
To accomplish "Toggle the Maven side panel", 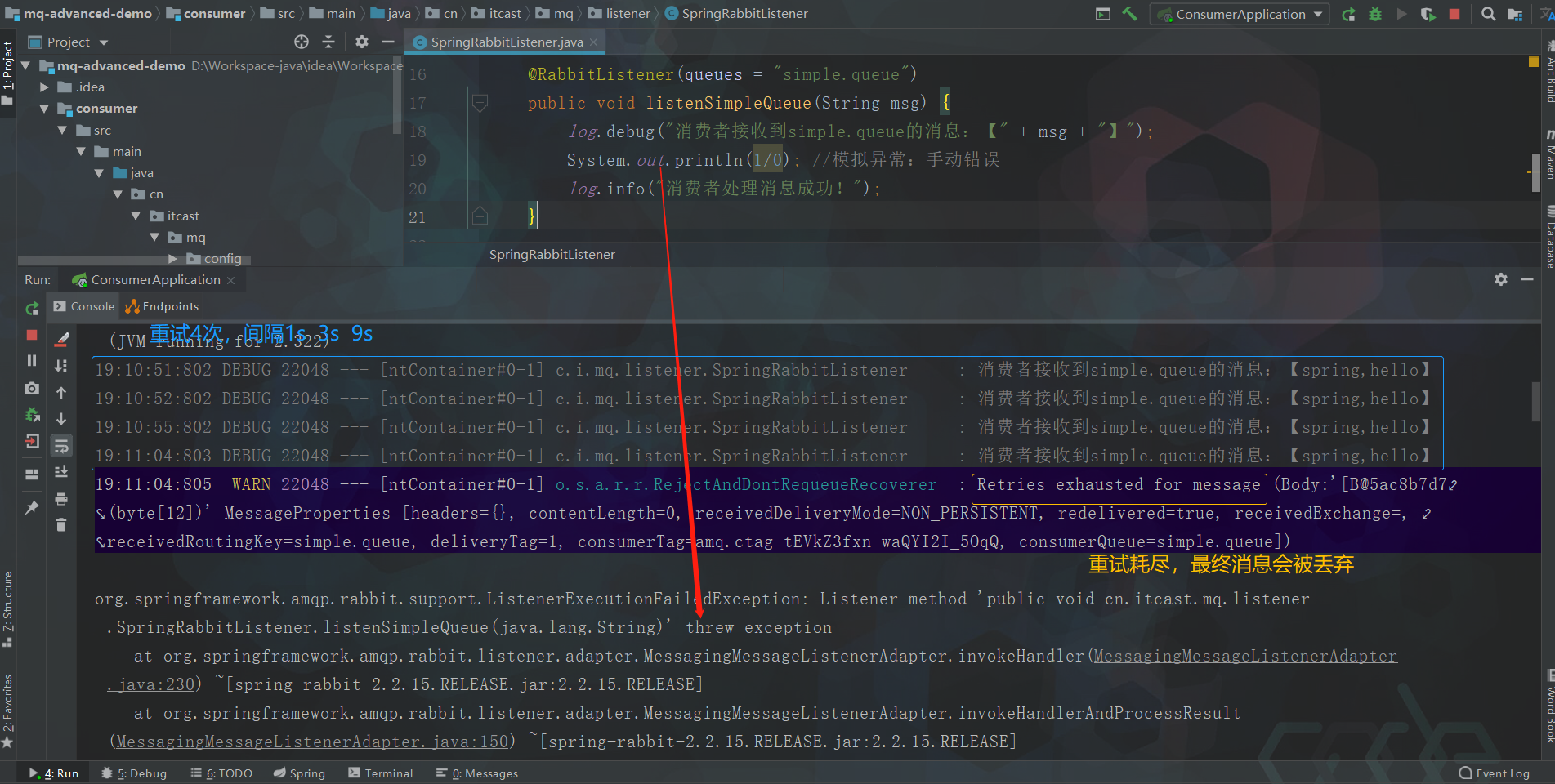I will (x=1548, y=155).
